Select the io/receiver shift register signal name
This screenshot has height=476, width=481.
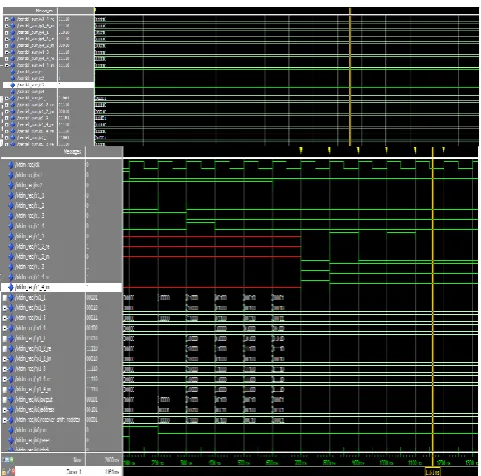pos(48,420)
